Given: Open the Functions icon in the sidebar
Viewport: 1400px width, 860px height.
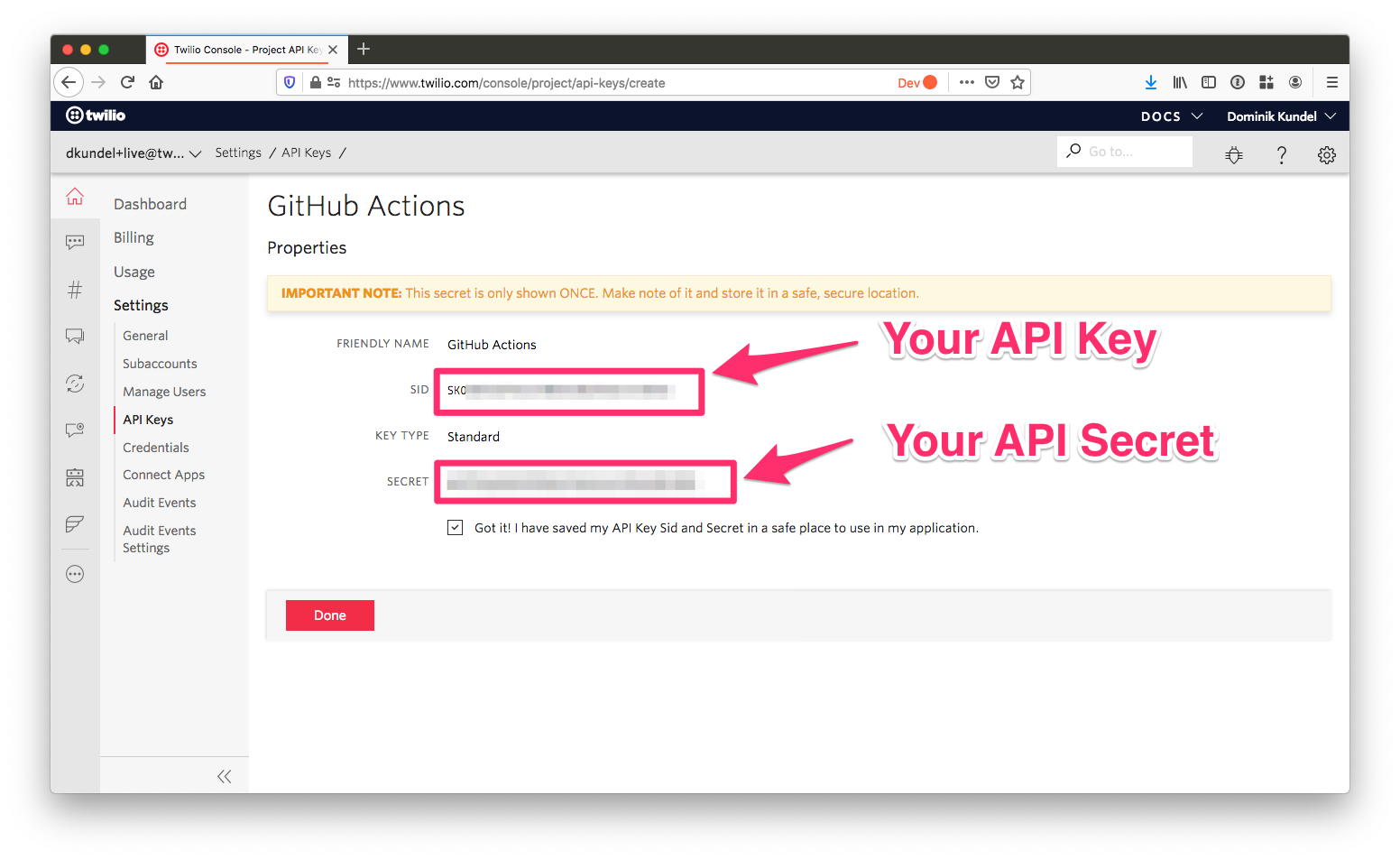Looking at the screenshot, I should point(75,524).
